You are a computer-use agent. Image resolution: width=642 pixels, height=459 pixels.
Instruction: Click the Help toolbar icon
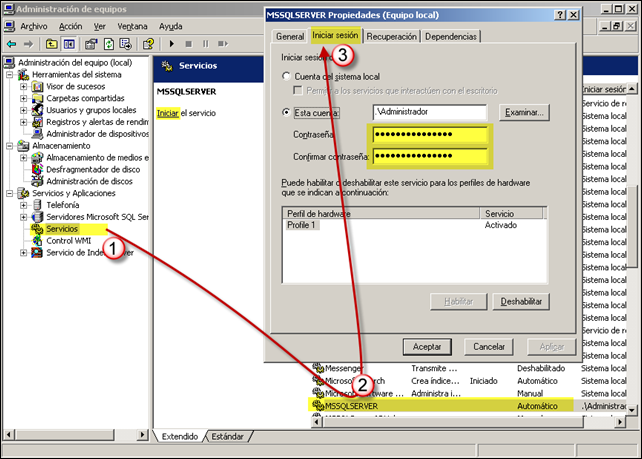(x=148, y=44)
